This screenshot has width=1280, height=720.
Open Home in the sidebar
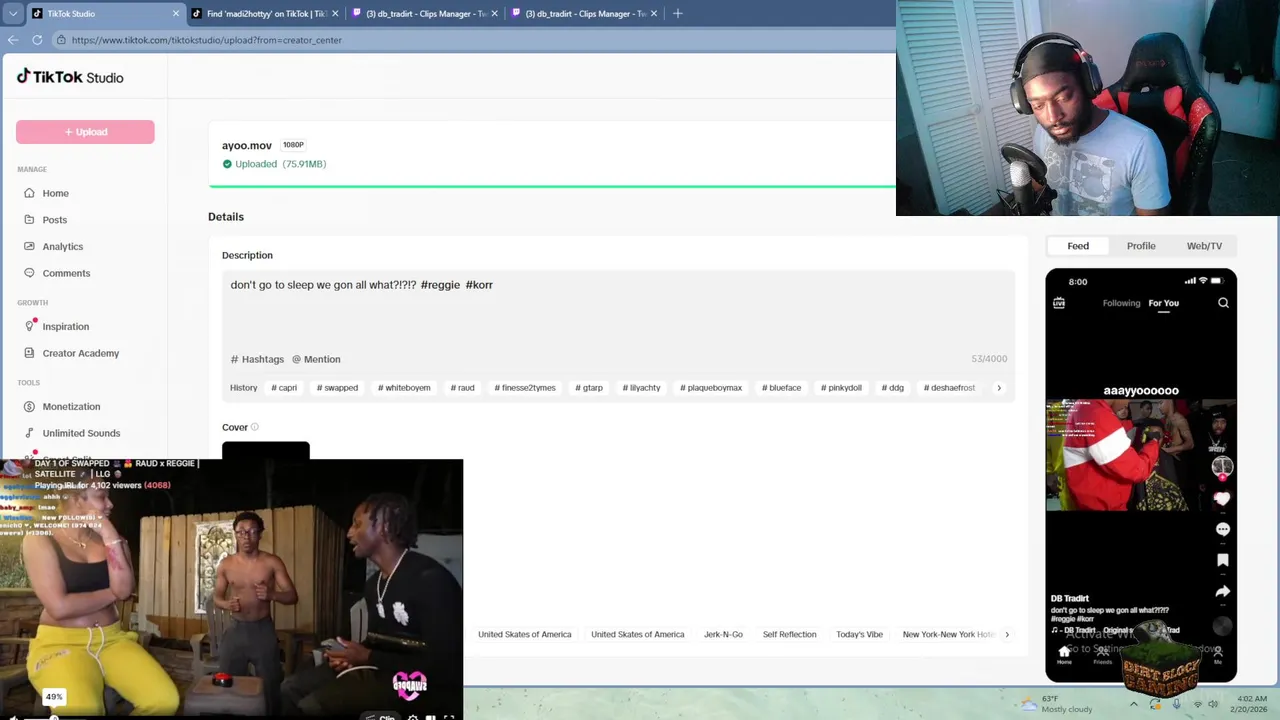click(55, 193)
